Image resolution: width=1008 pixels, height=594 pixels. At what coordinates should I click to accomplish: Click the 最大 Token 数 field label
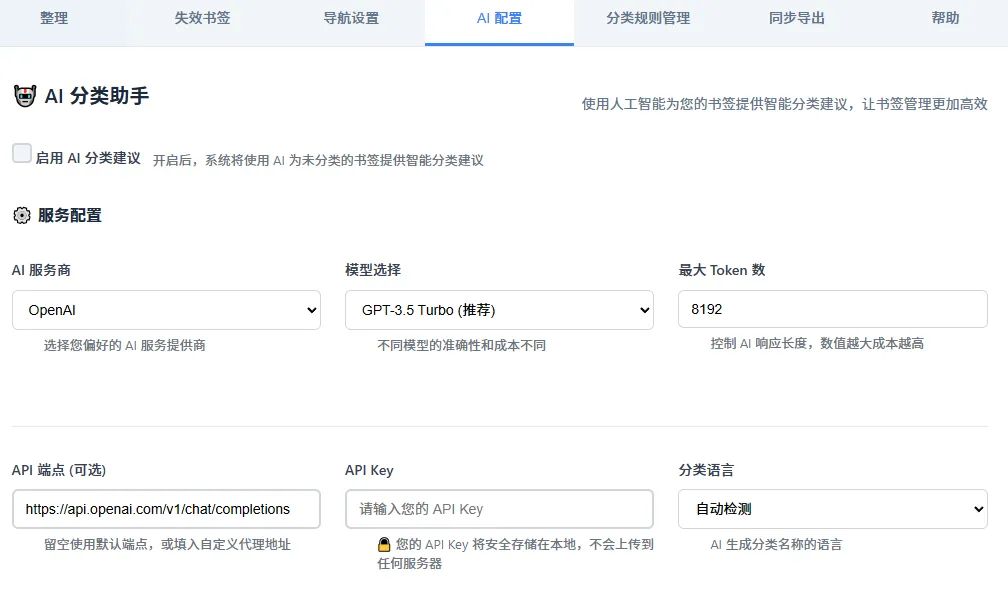point(722,270)
